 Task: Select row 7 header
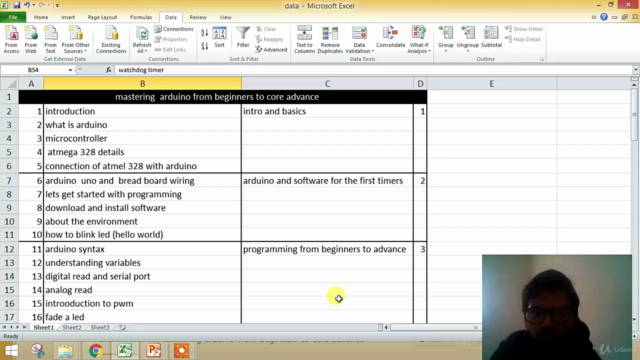click(x=9, y=180)
